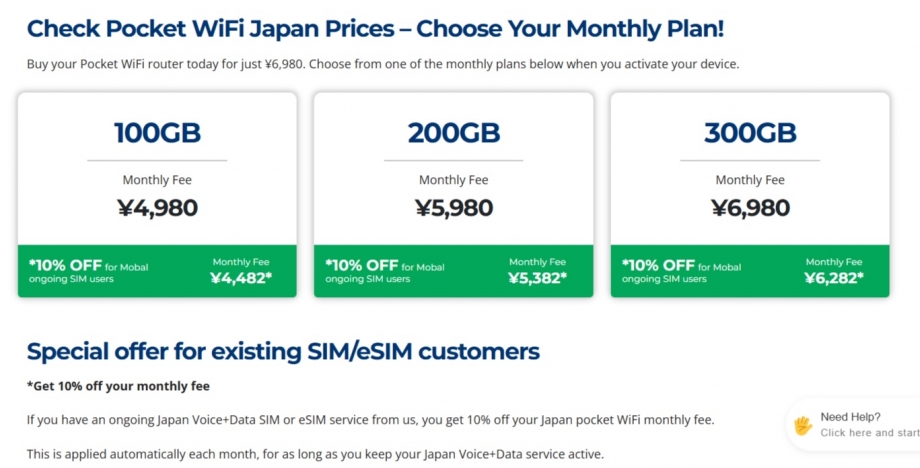Click the Check Pocket WiFi Japan Prices heading
This screenshot has width=920, height=468.
pyautogui.click(x=375, y=28)
